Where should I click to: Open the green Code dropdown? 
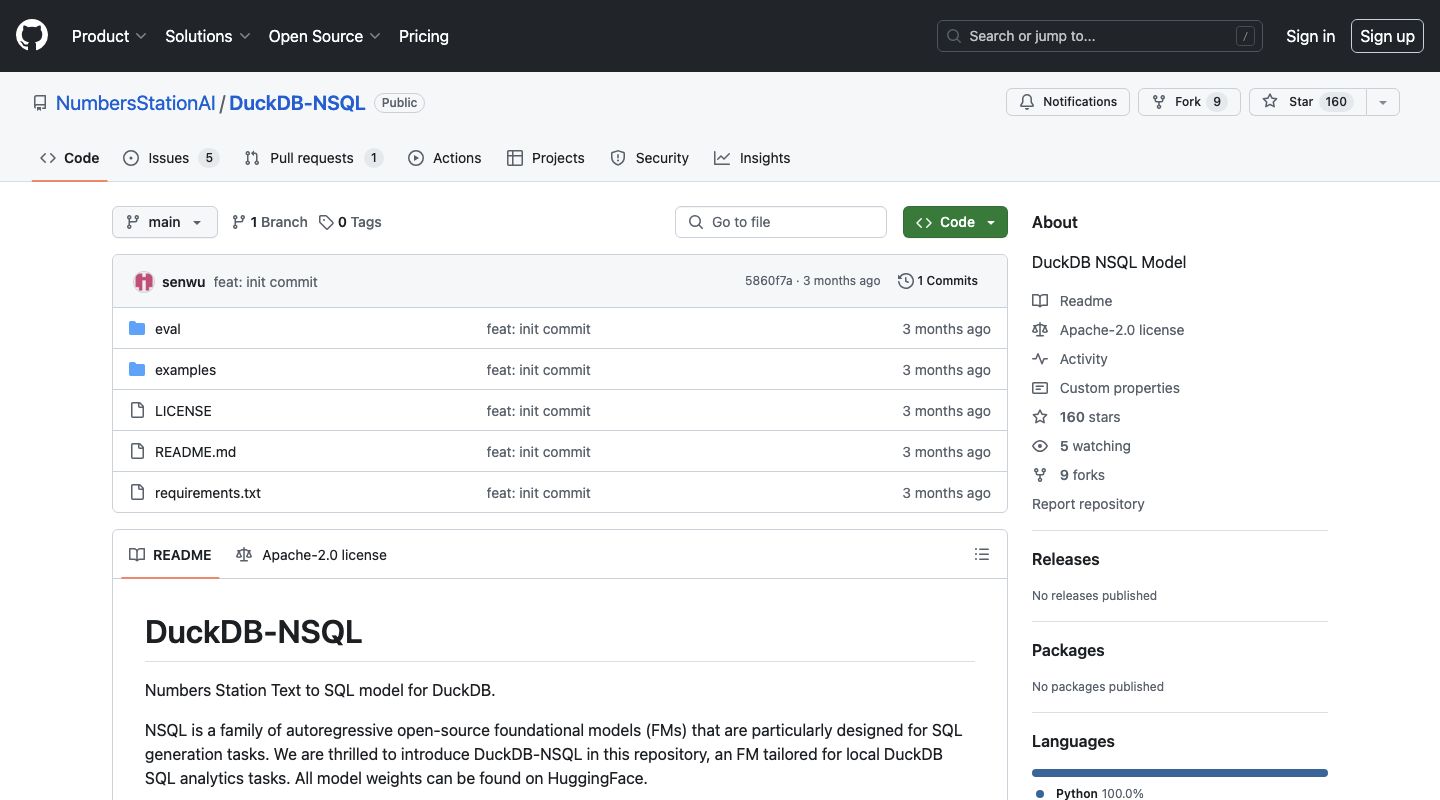[x=955, y=222]
